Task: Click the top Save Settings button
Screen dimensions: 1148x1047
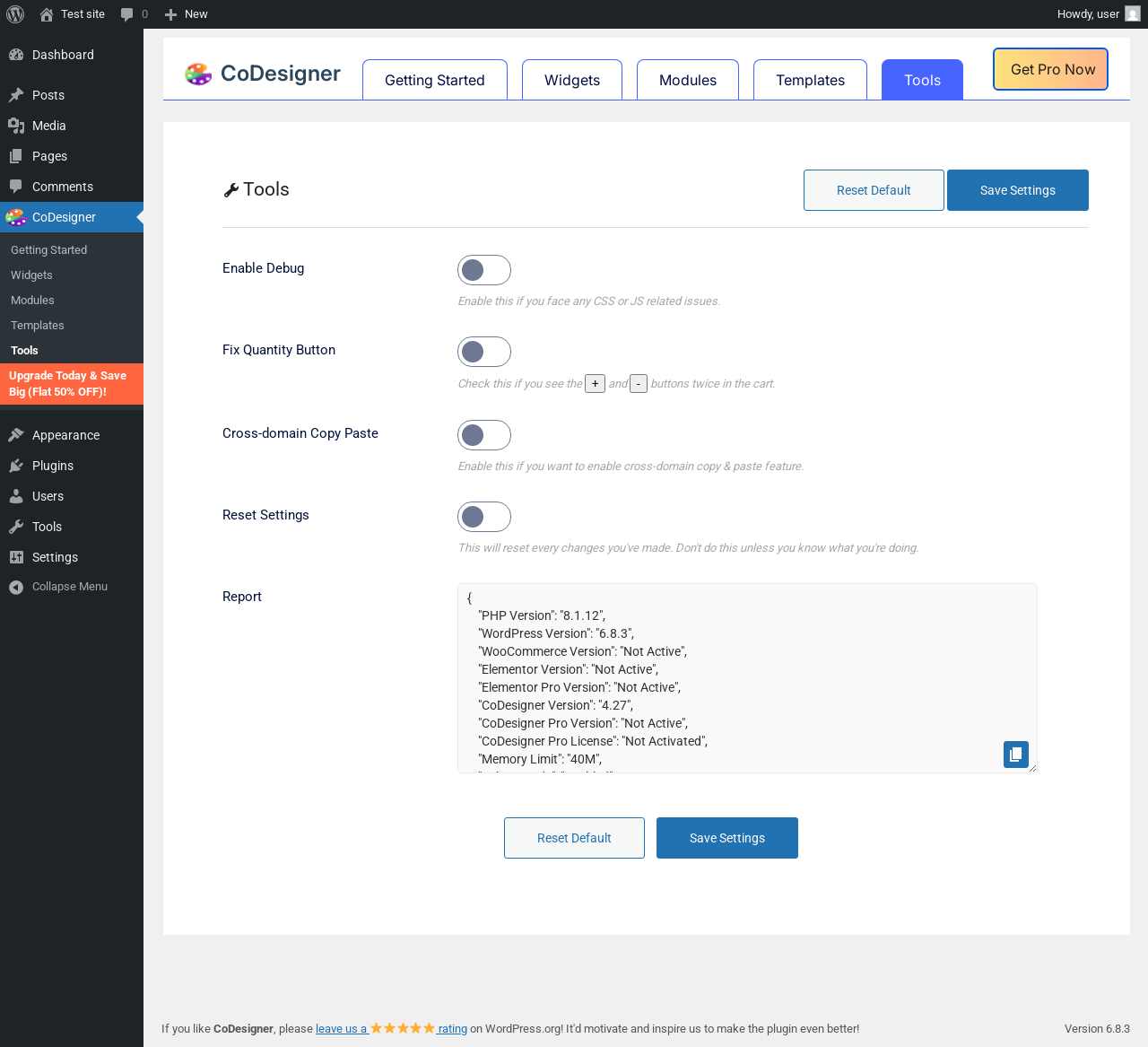Action: (x=1018, y=190)
